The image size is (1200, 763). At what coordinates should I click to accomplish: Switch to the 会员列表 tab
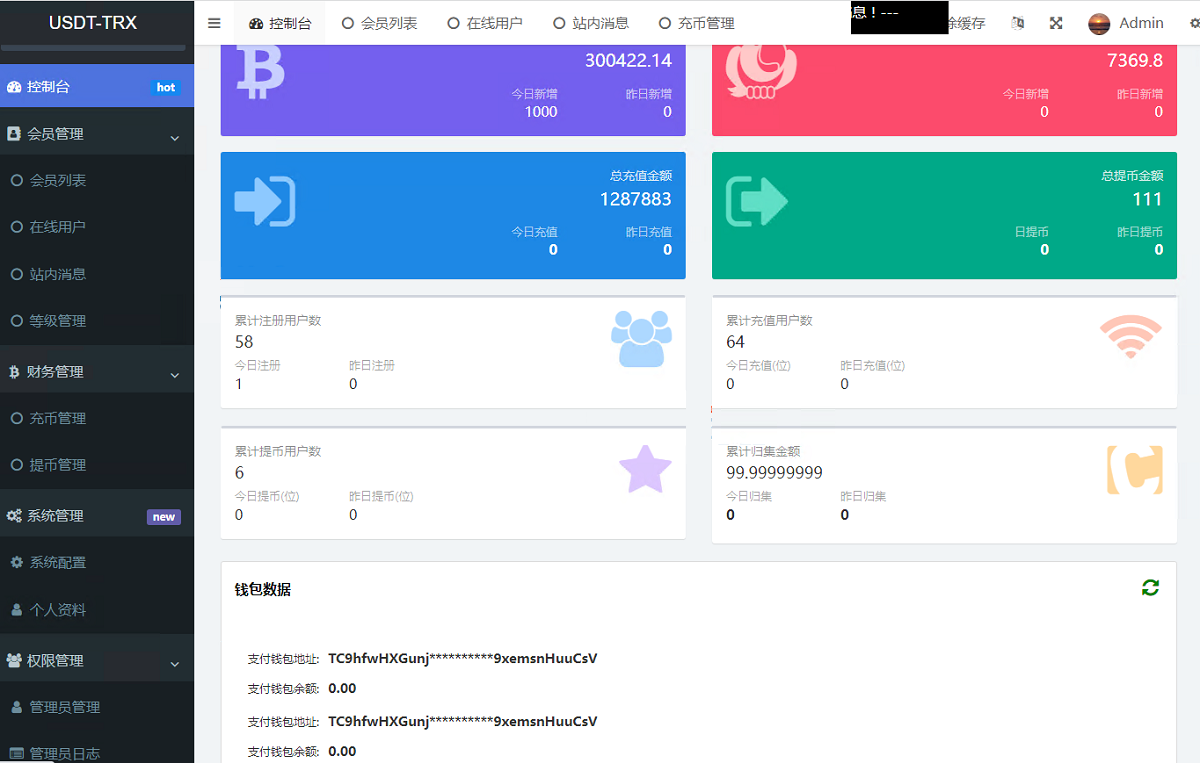click(x=380, y=23)
